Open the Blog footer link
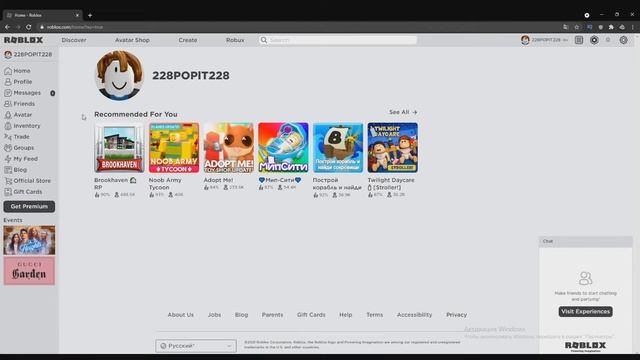 point(241,315)
